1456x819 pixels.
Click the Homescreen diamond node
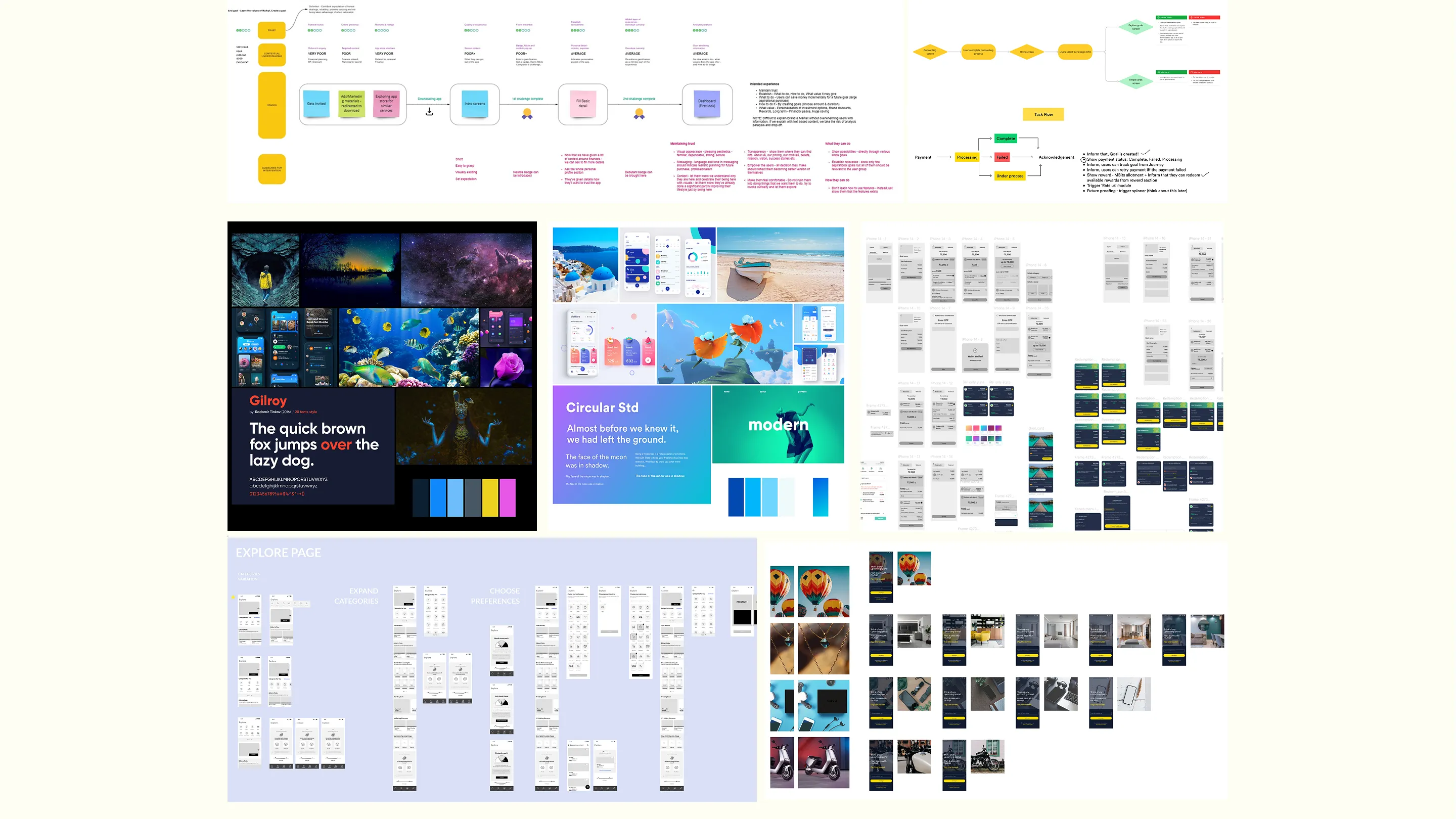1027,52
